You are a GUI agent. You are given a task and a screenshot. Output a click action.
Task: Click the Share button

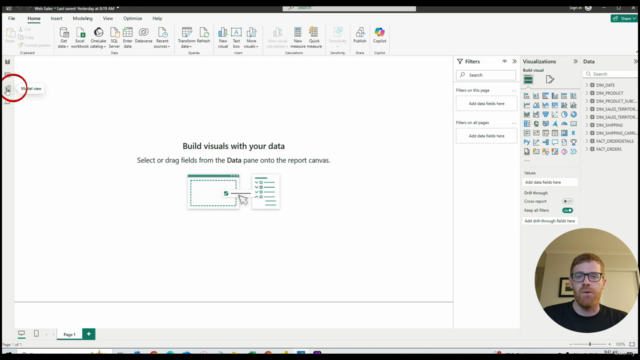(x=624, y=18)
